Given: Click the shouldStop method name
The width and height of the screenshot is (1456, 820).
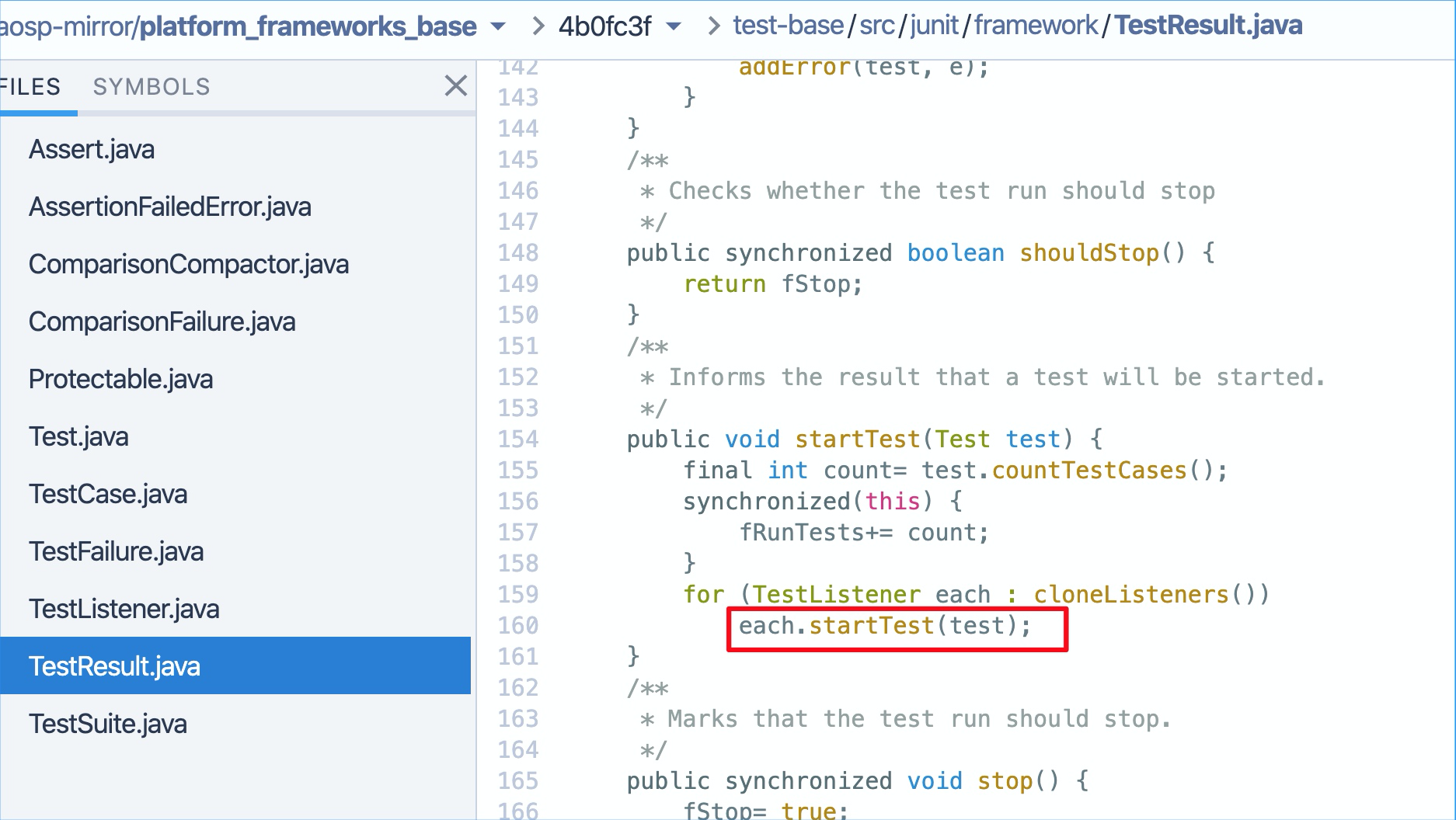Looking at the screenshot, I should coord(1089,253).
